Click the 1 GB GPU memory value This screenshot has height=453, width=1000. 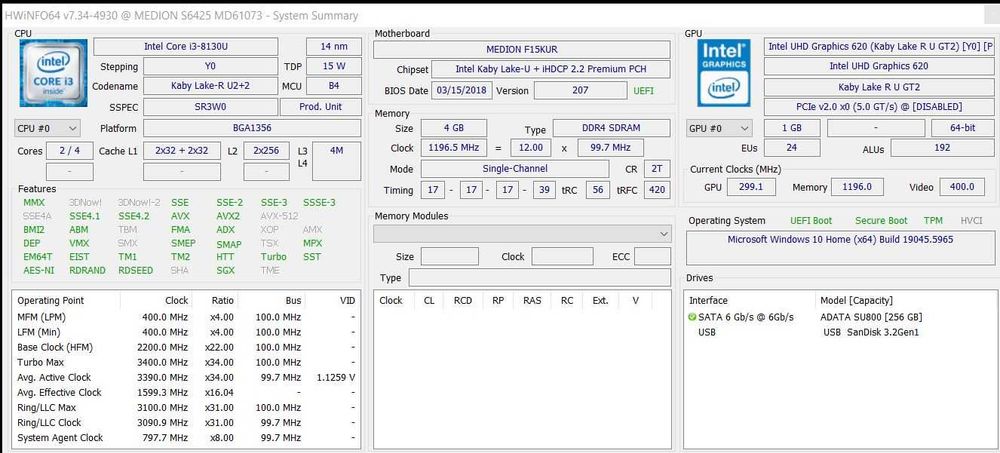click(x=791, y=128)
